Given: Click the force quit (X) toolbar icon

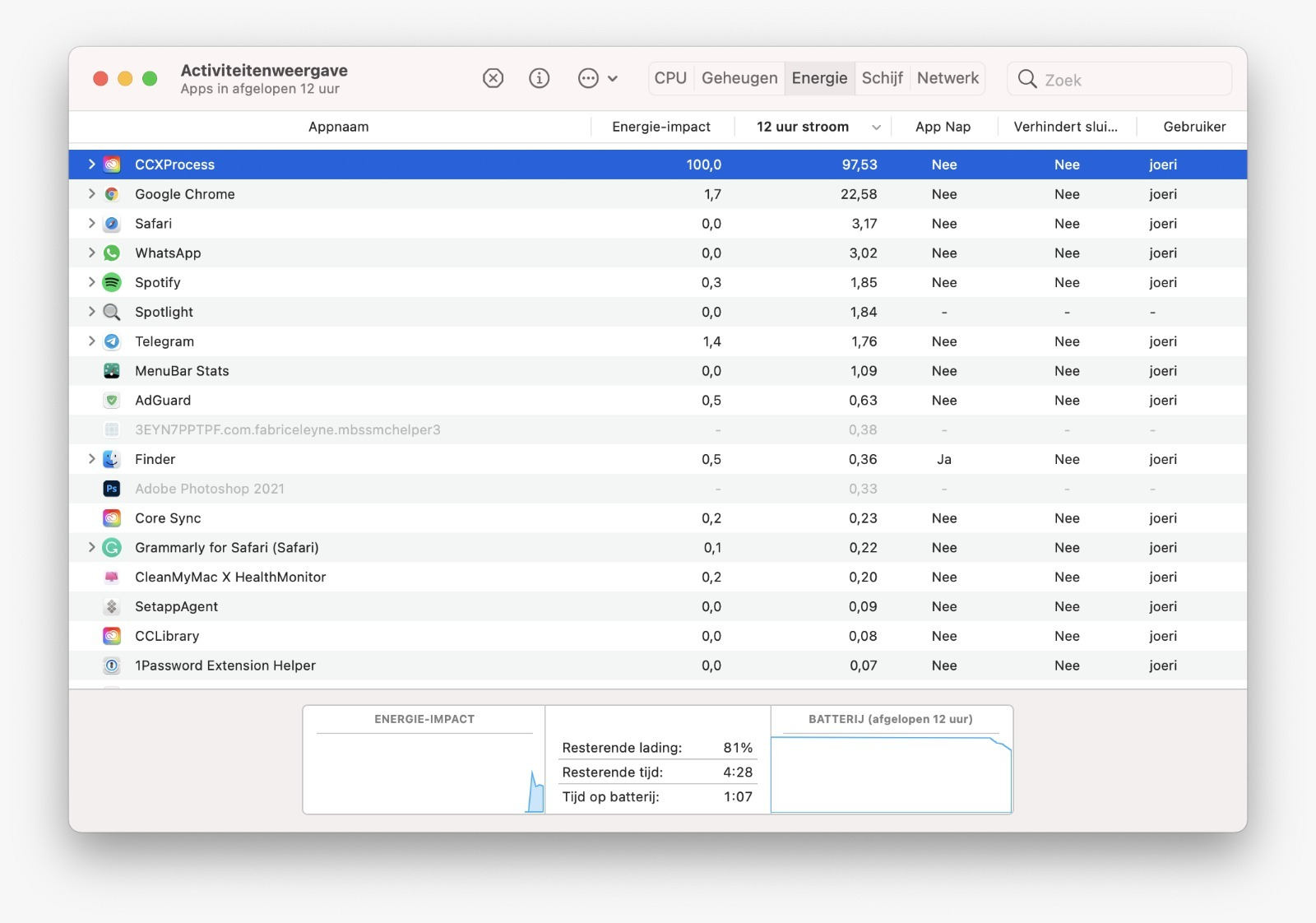Looking at the screenshot, I should click(x=493, y=78).
